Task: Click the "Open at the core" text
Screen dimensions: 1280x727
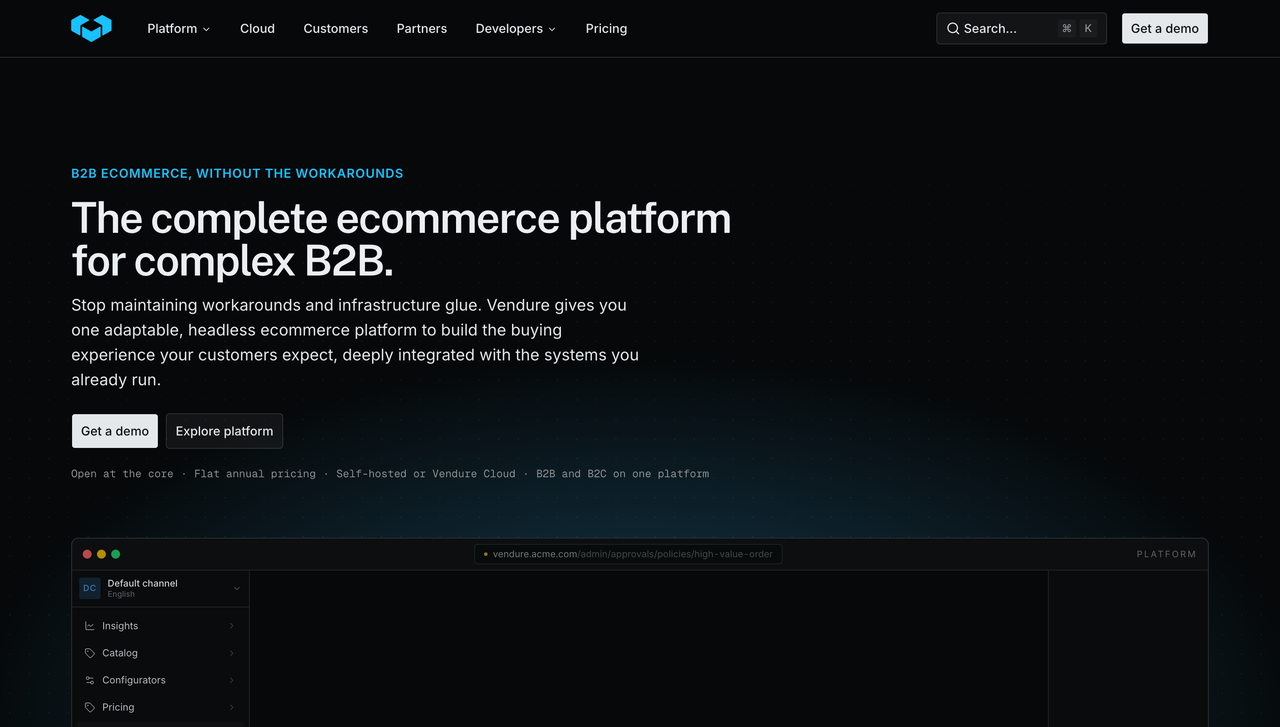Action: pos(122,474)
